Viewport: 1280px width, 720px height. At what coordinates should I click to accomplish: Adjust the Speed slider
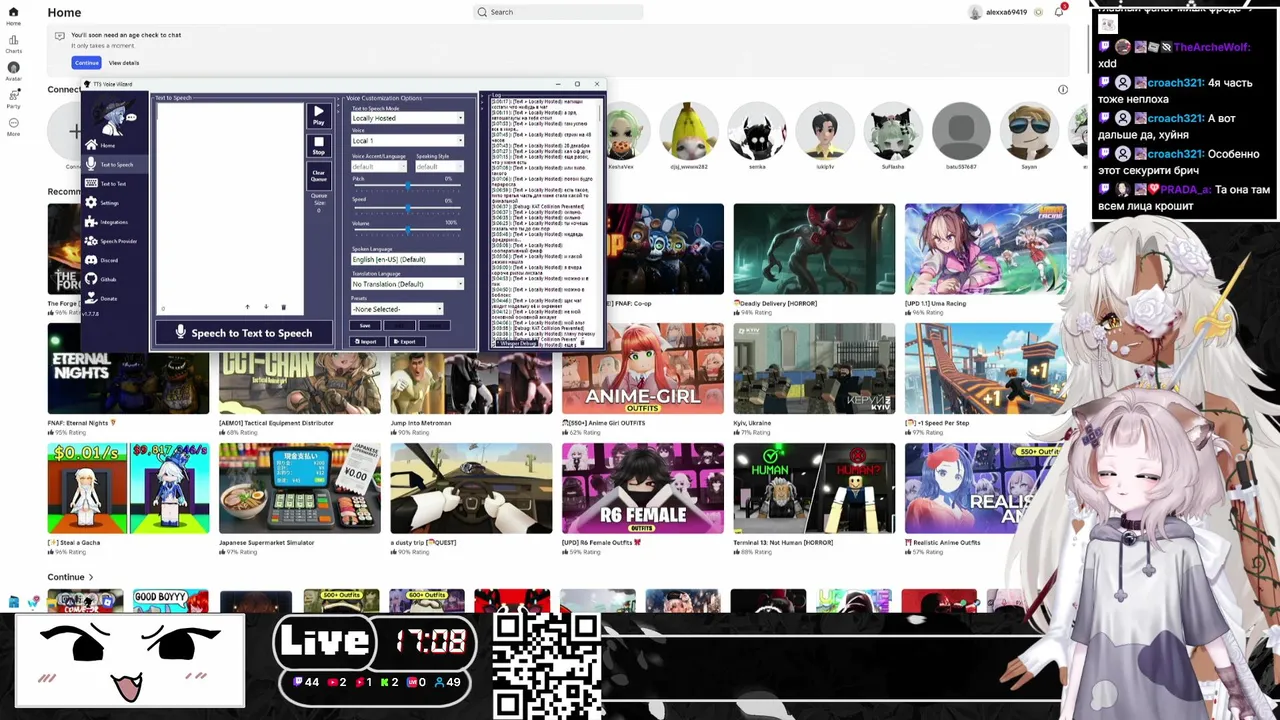[407, 208]
